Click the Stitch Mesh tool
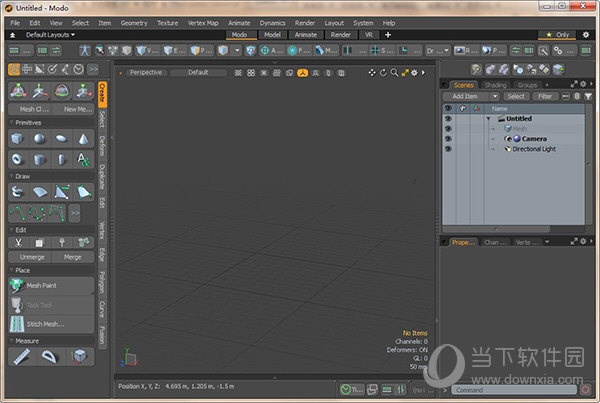 tap(51, 324)
